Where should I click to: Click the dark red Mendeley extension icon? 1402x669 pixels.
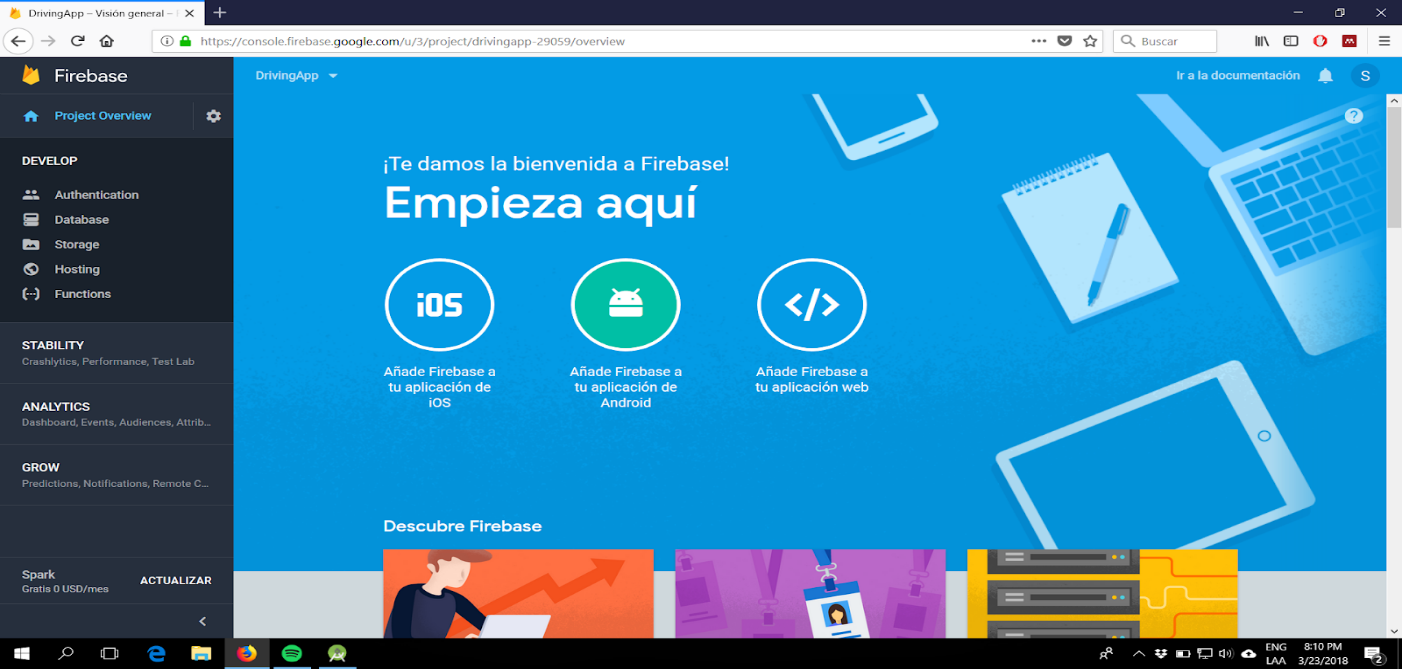[1349, 41]
